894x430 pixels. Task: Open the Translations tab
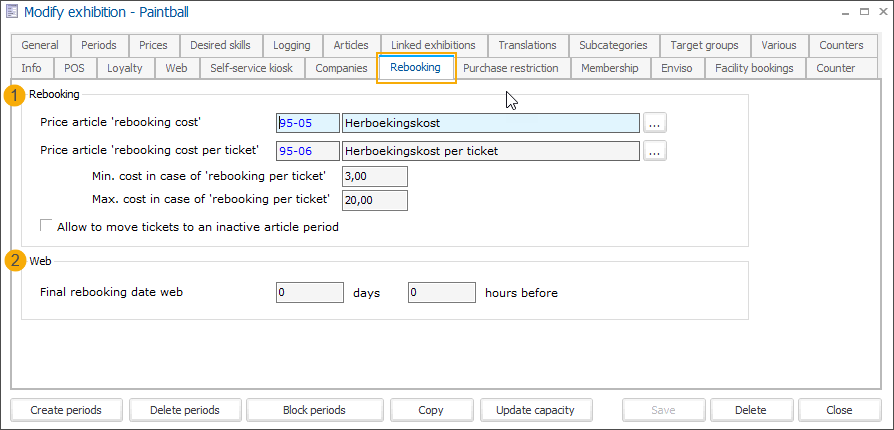point(527,45)
